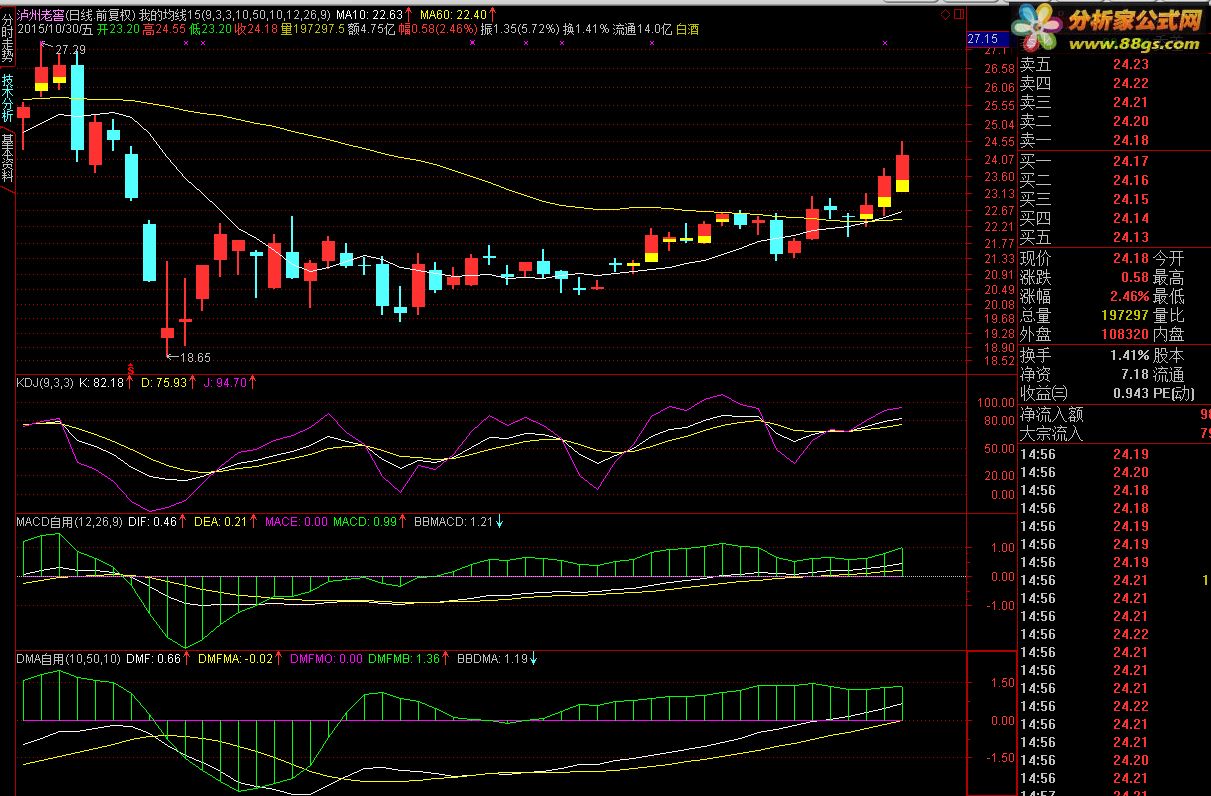
Task: Open the 白酒 sector link
Action: click(688, 30)
